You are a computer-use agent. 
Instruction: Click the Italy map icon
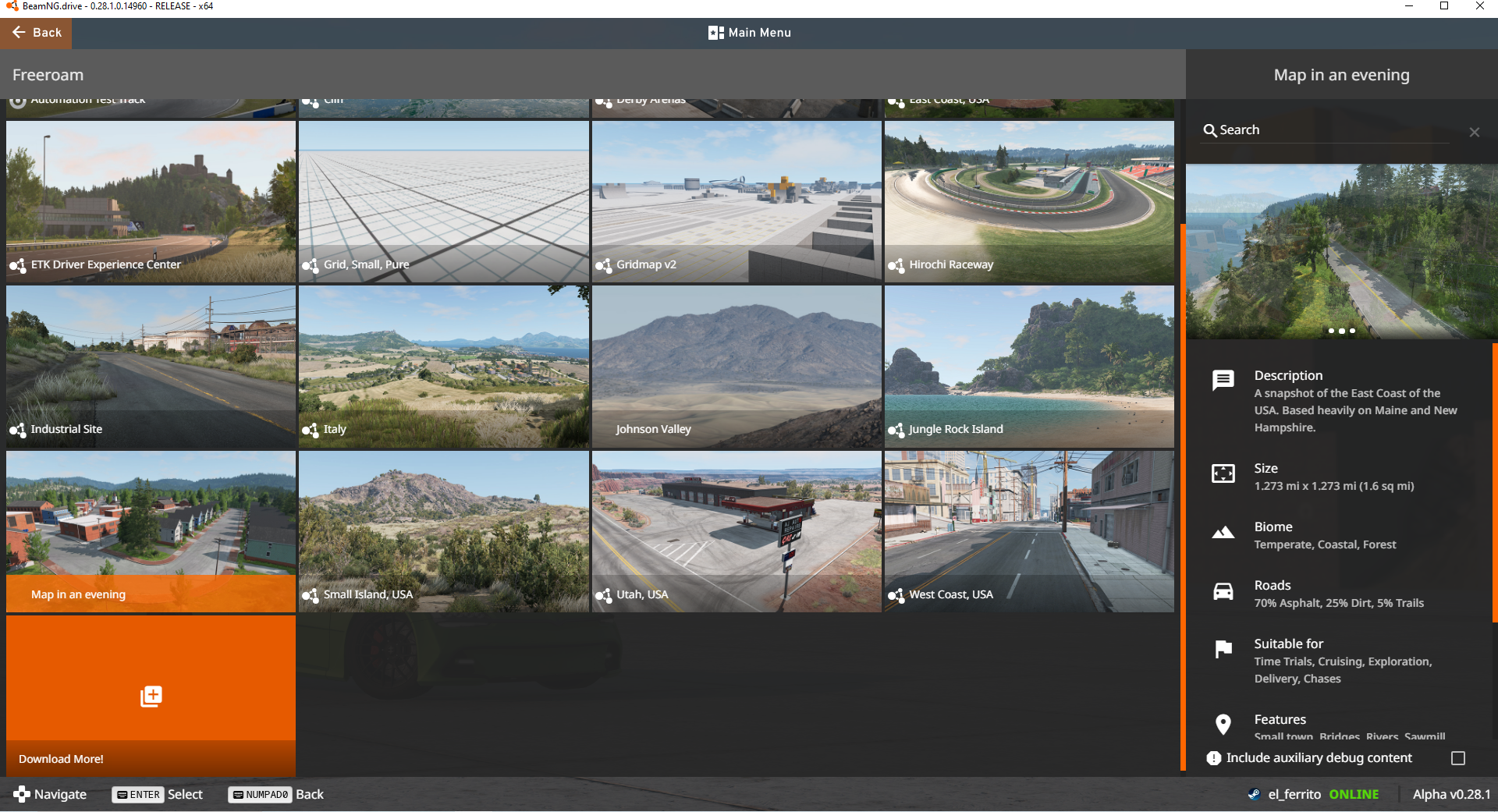(x=310, y=430)
